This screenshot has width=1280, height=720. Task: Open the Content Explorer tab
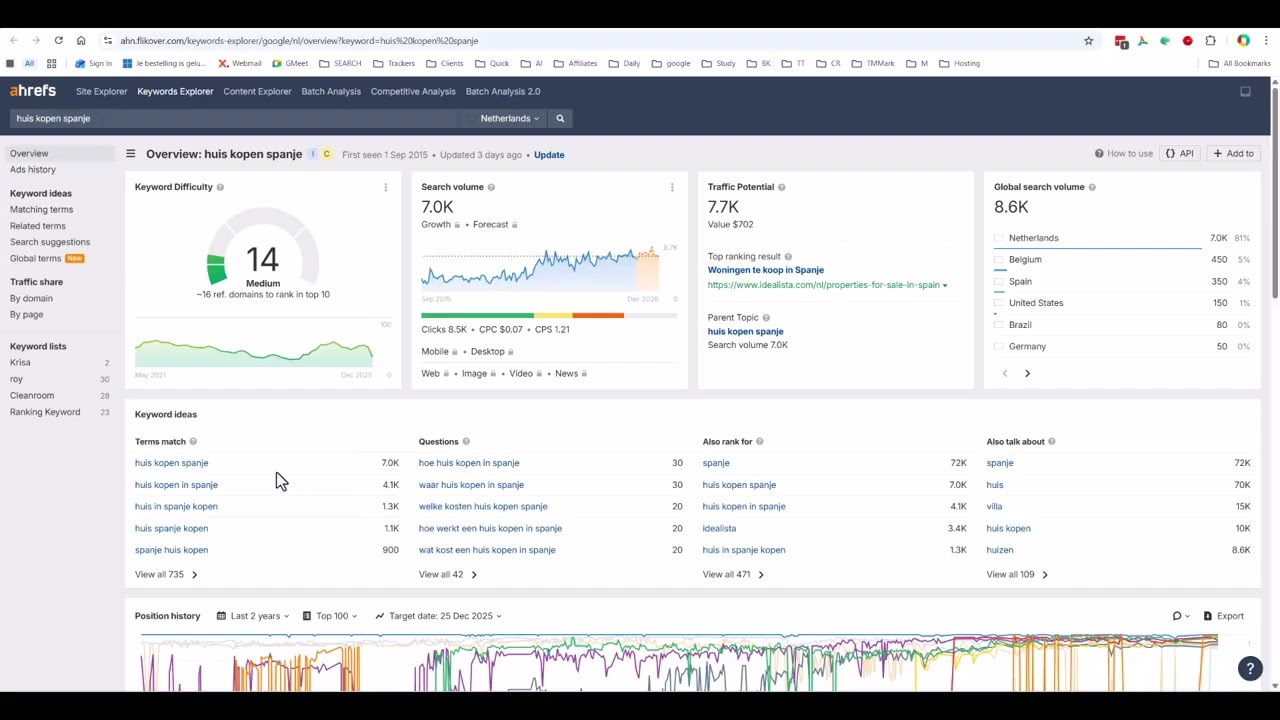(257, 91)
